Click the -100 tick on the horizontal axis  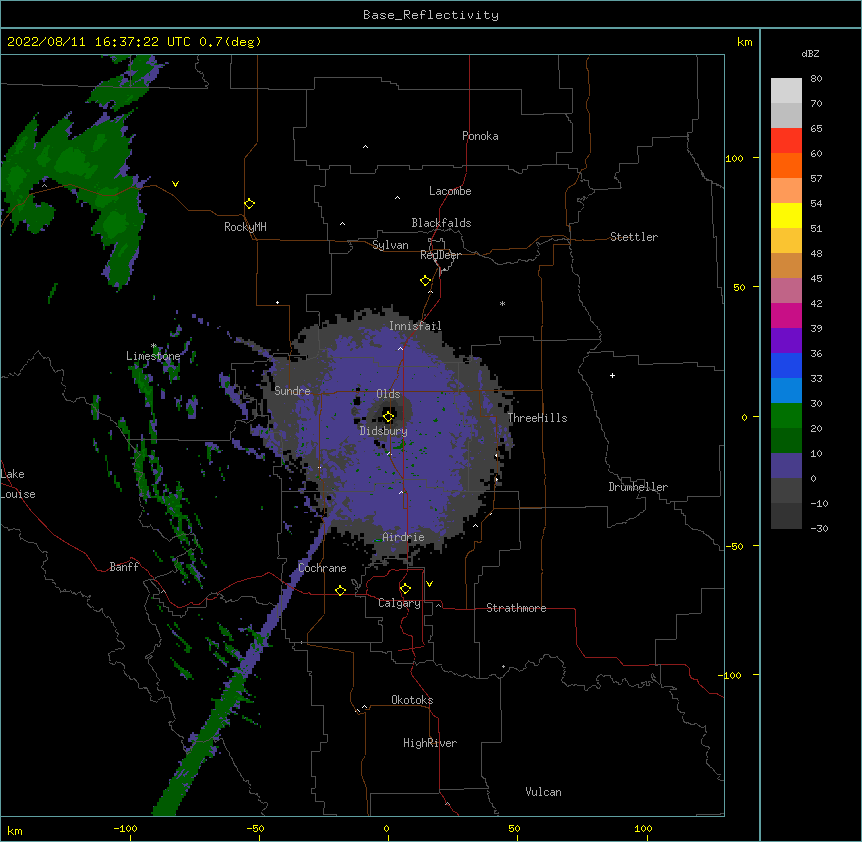(x=125, y=828)
